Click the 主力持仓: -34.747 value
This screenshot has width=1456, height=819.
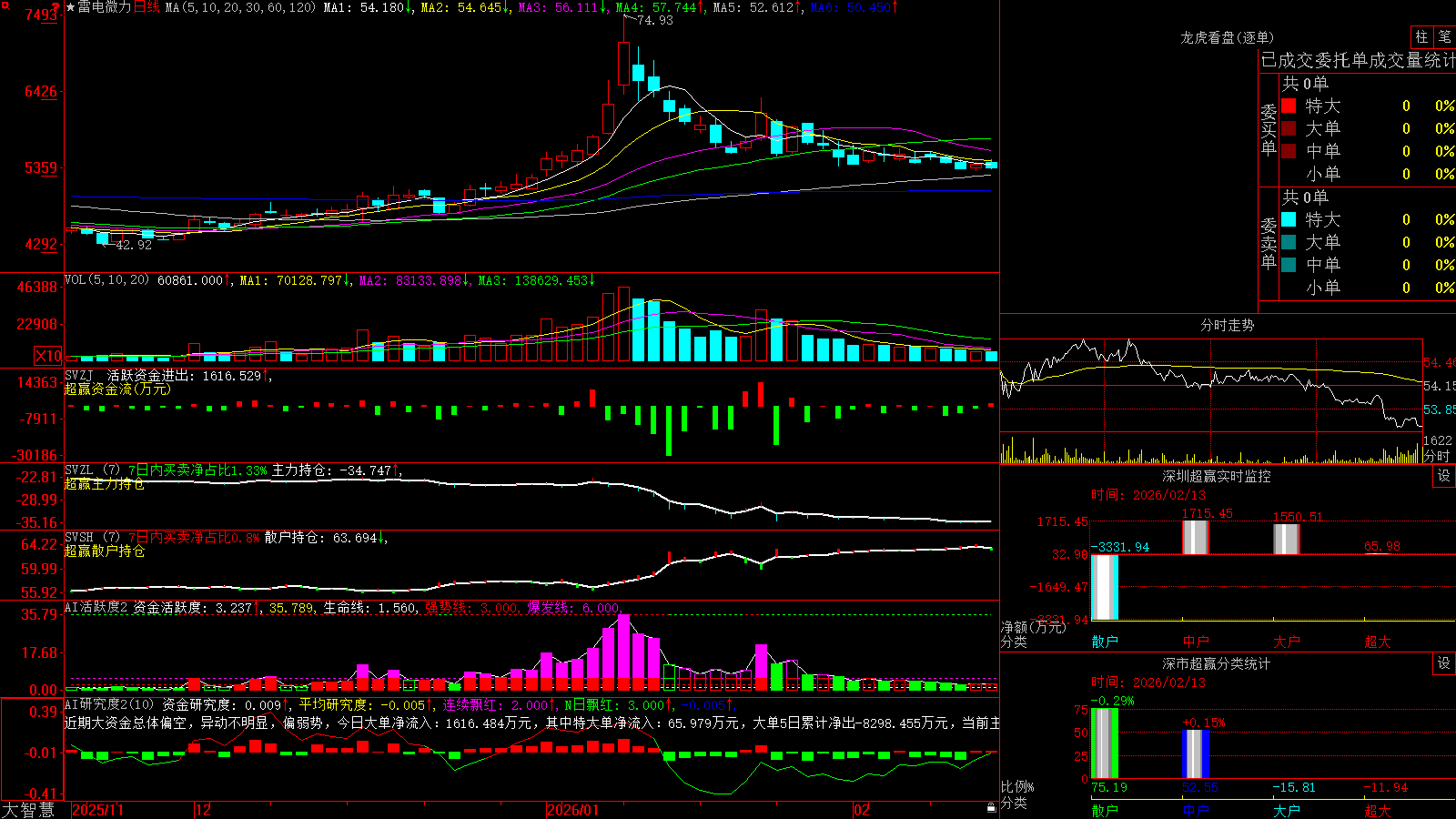335,470
